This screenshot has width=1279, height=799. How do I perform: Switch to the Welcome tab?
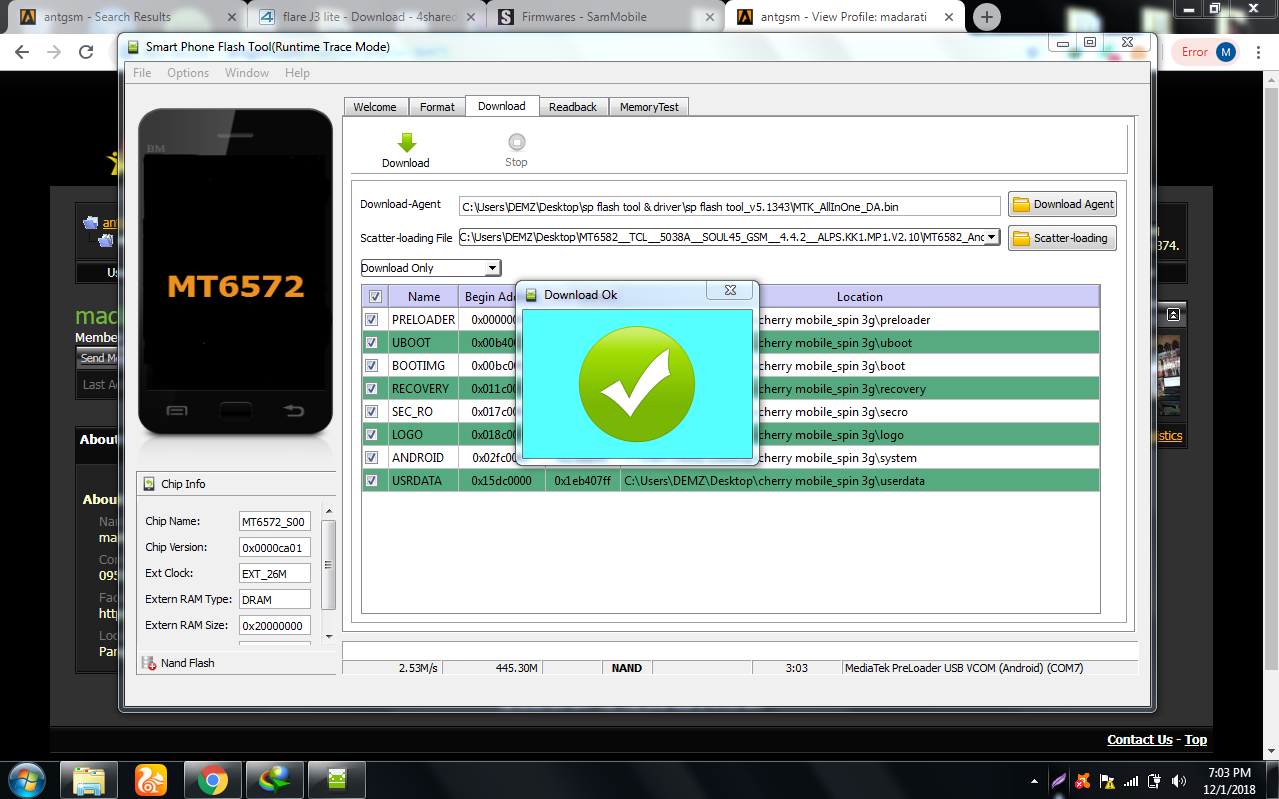tap(375, 107)
